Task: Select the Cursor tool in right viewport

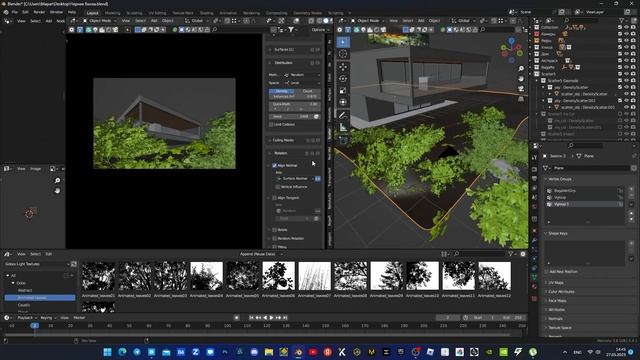Action: (343, 54)
